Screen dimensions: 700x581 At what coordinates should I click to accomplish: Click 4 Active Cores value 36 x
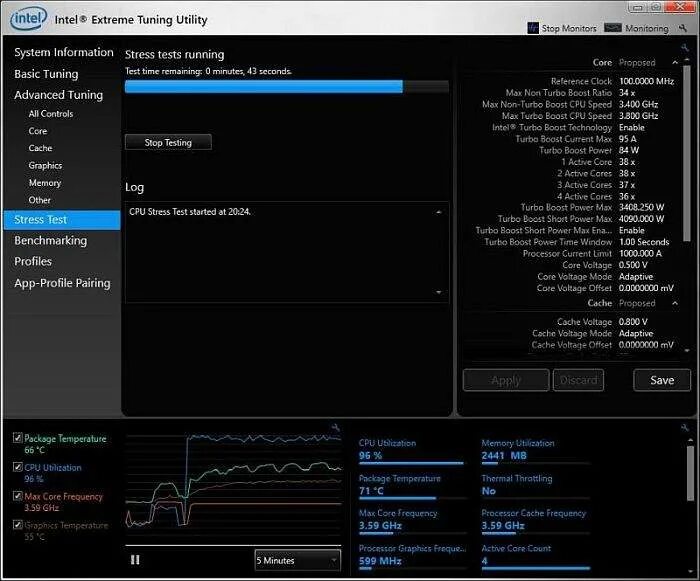coord(627,196)
